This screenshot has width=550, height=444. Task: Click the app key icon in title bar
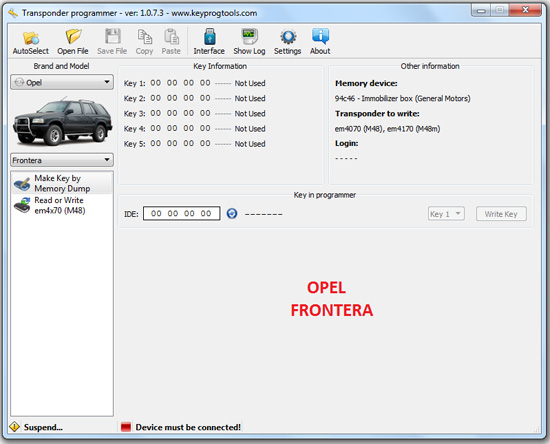pos(13,13)
